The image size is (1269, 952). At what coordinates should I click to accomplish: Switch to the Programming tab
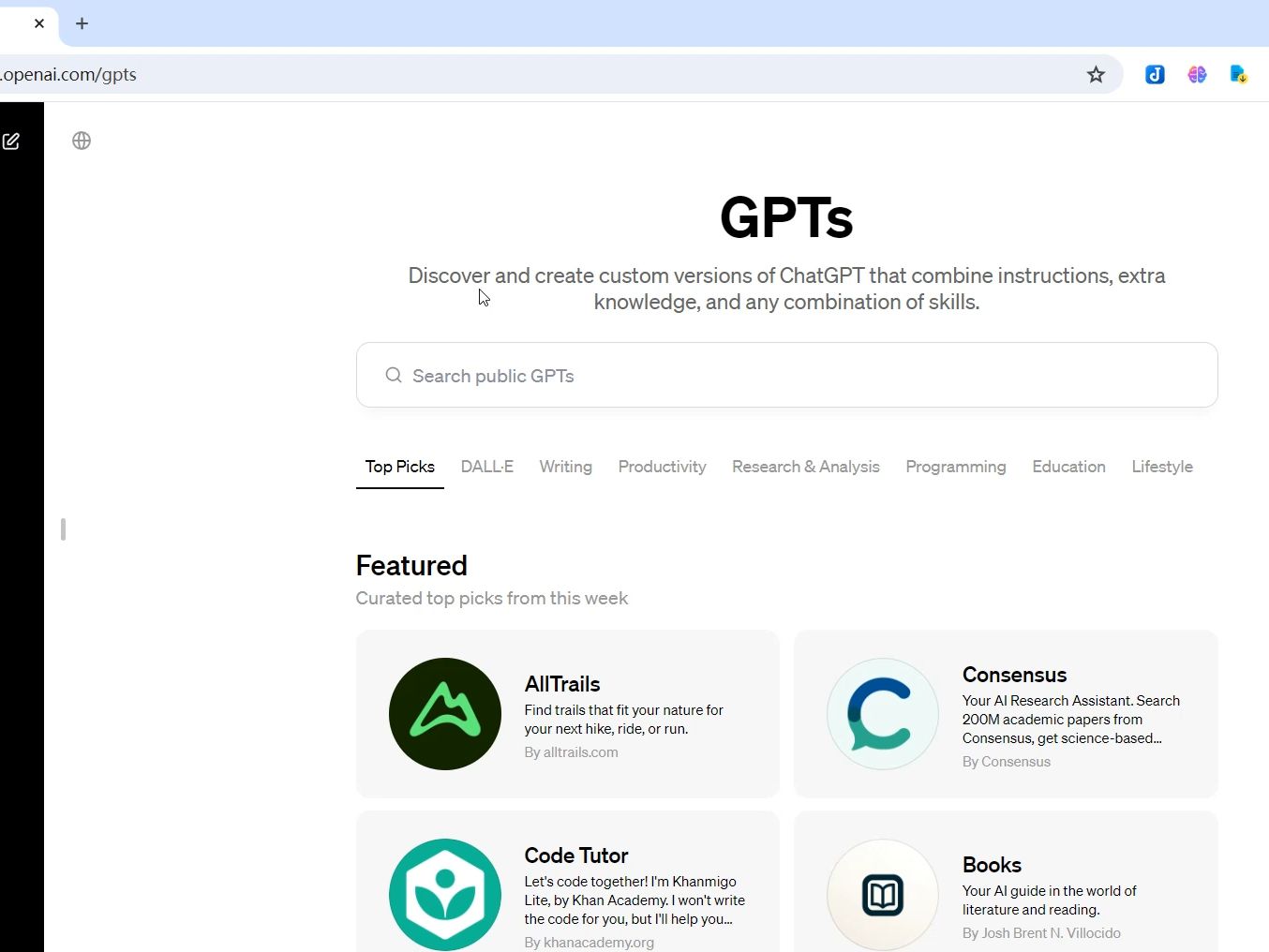956,467
